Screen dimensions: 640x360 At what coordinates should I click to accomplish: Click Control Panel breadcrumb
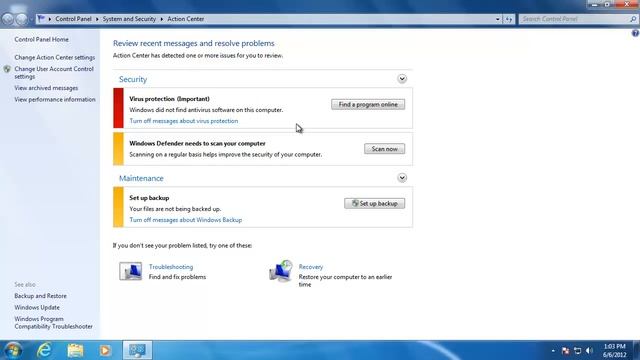click(x=73, y=19)
